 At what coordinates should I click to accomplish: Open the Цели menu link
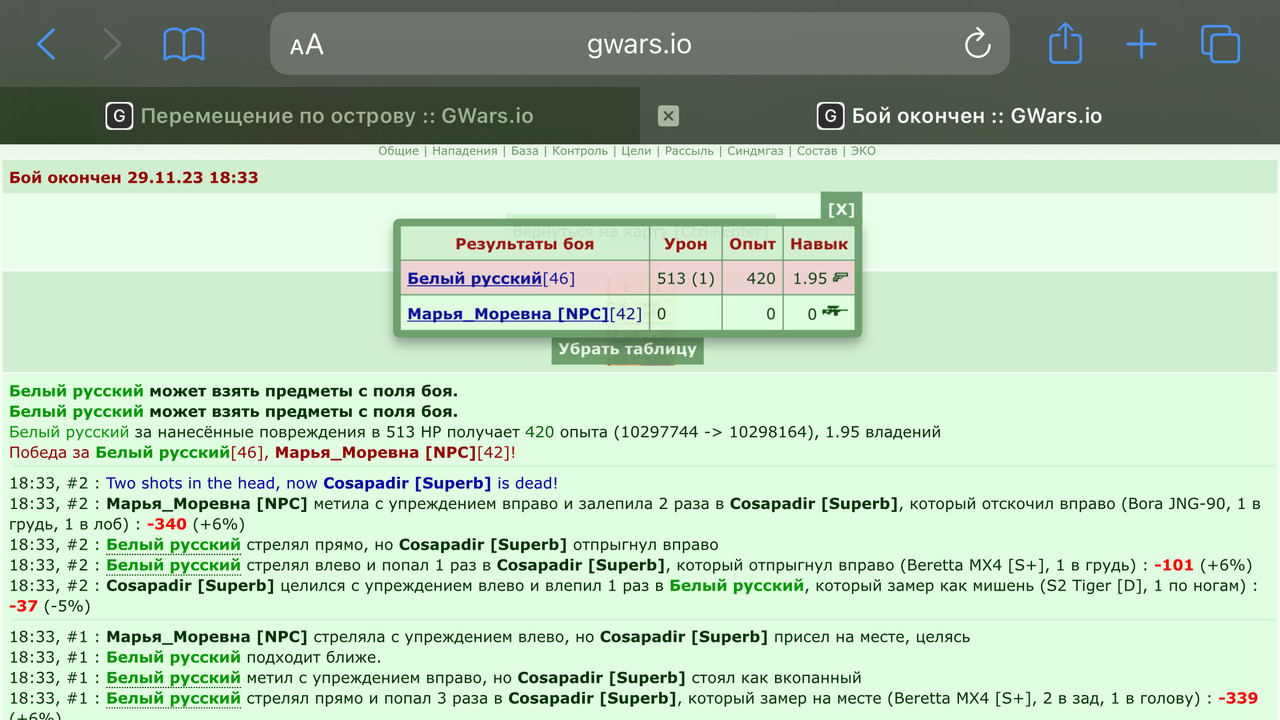point(636,151)
